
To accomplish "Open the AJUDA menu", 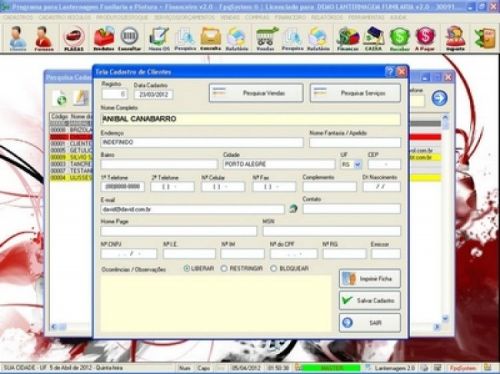I will coord(398,17).
